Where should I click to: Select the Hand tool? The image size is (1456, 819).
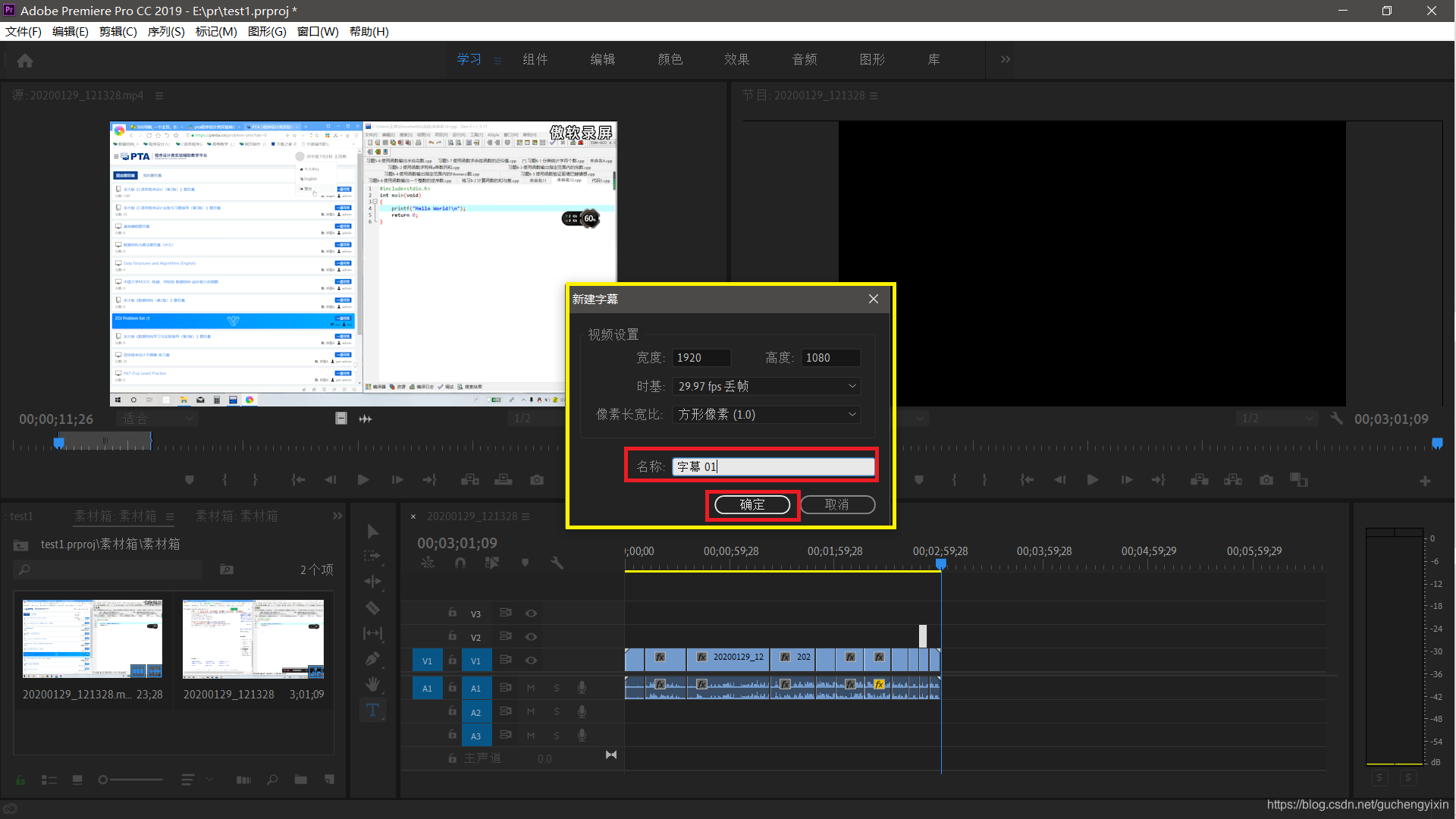click(x=373, y=684)
